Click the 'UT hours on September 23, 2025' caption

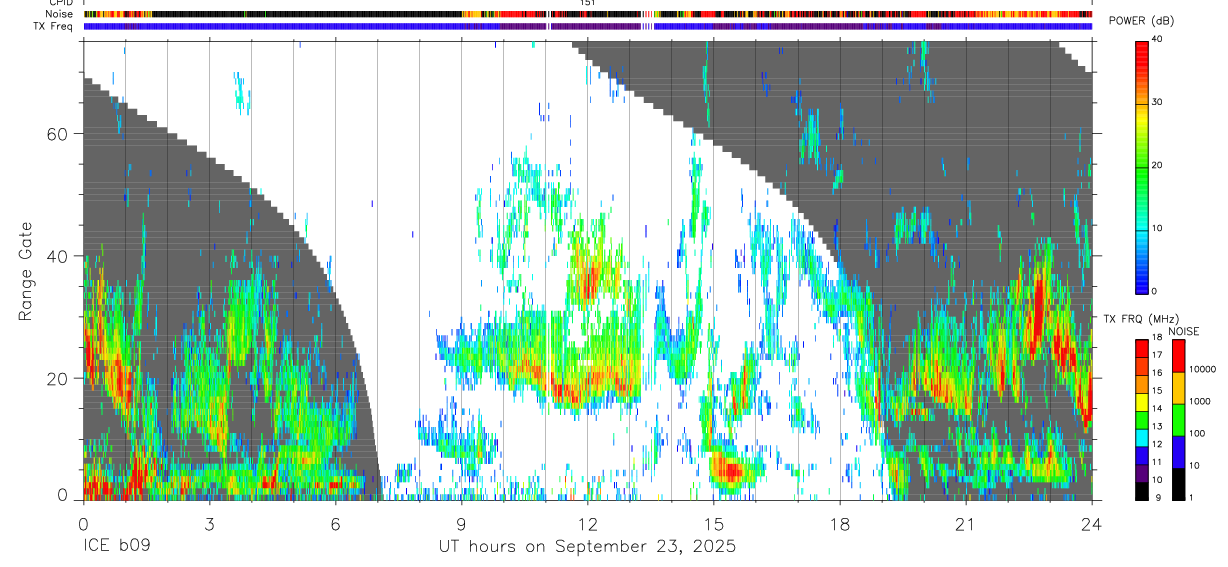tap(587, 547)
